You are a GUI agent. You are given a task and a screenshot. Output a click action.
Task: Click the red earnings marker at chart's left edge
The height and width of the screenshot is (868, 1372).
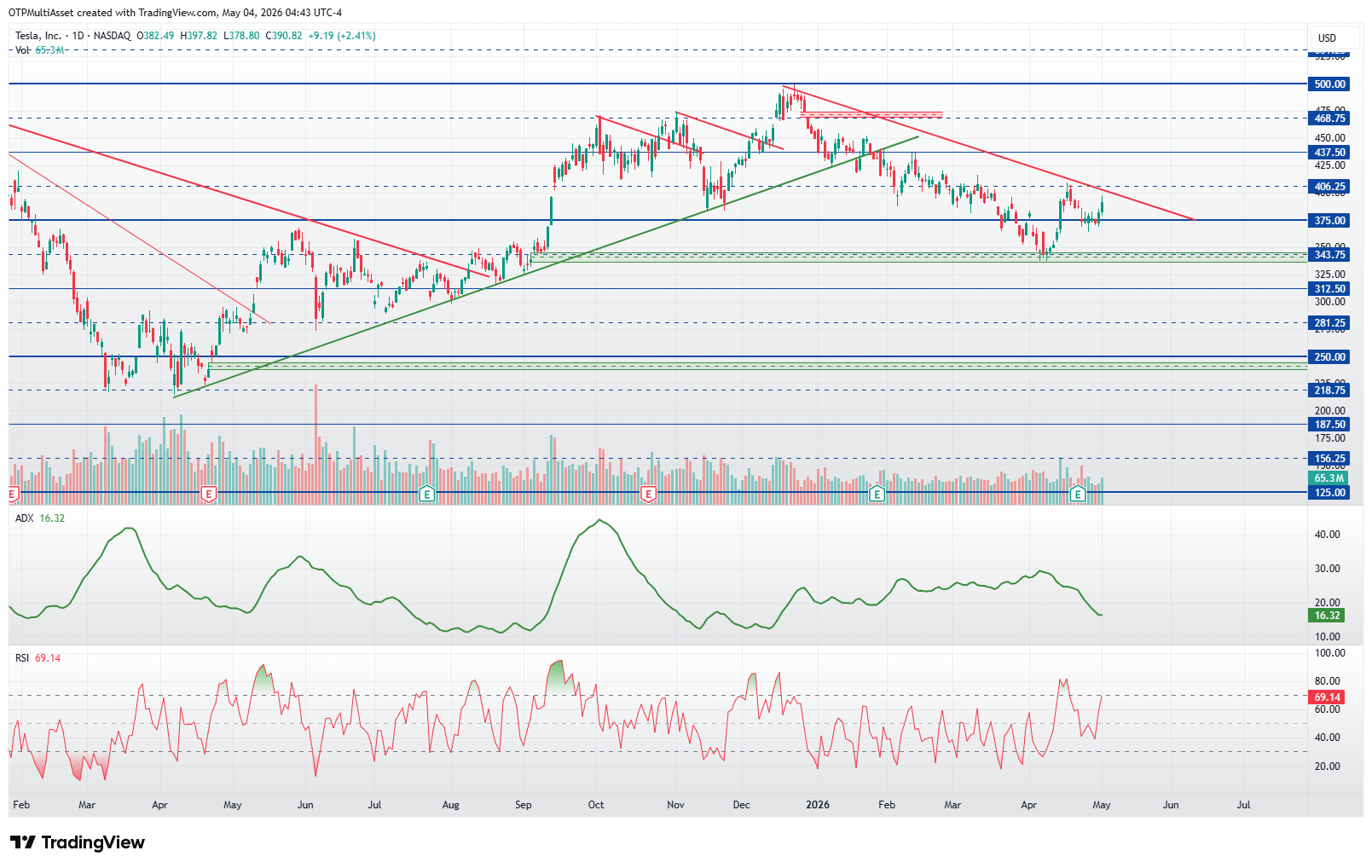tap(13, 494)
